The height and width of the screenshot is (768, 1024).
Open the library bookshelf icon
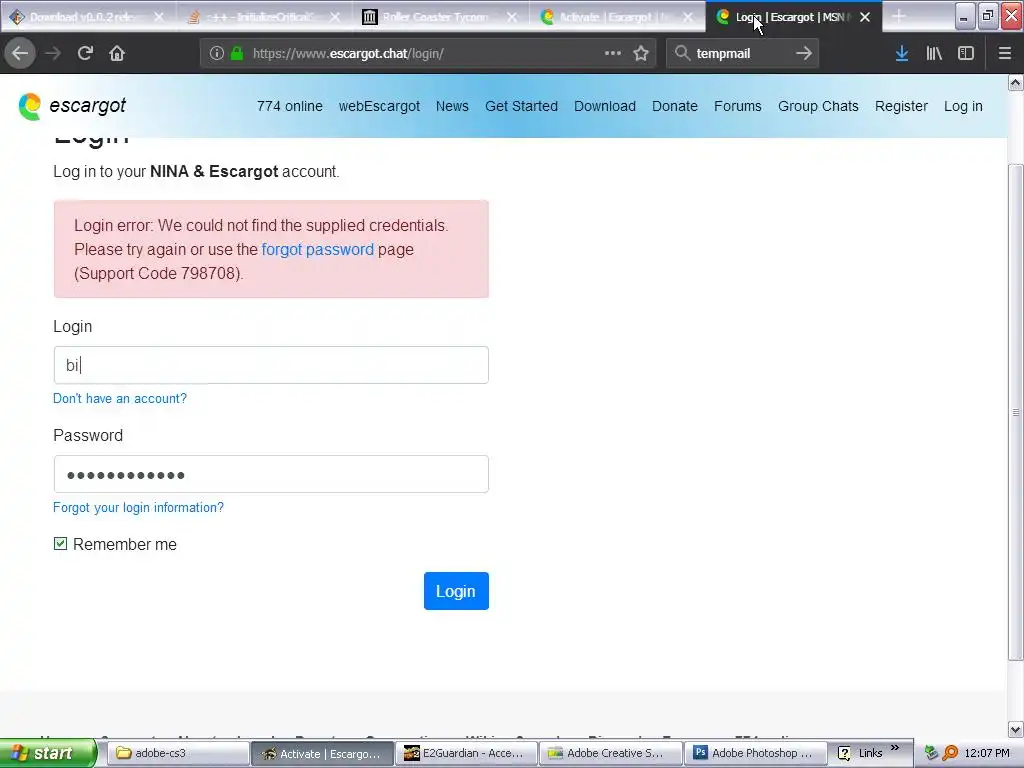[934, 54]
